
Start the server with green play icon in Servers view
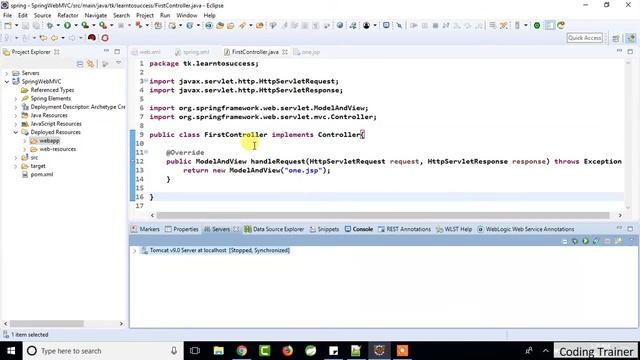coord(585,241)
